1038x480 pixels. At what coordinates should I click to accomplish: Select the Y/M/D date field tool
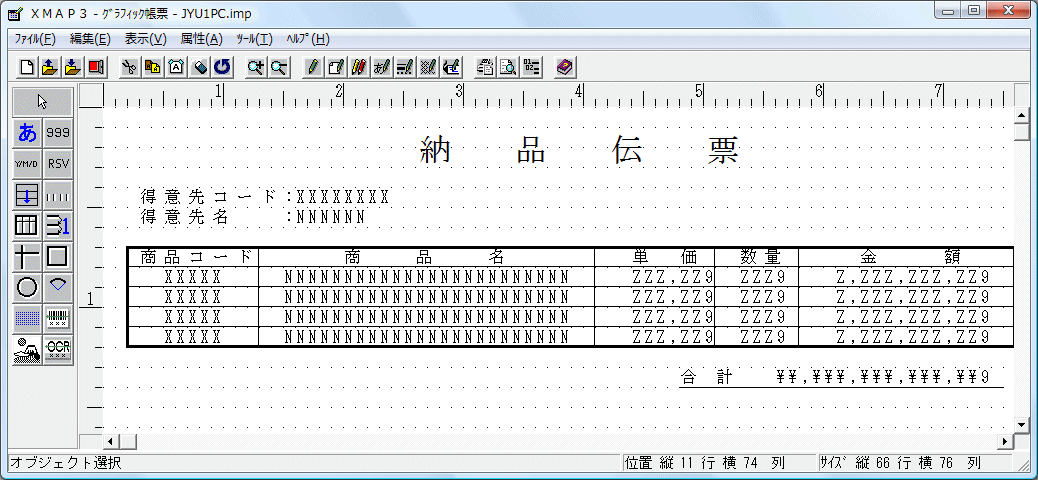pos(28,164)
